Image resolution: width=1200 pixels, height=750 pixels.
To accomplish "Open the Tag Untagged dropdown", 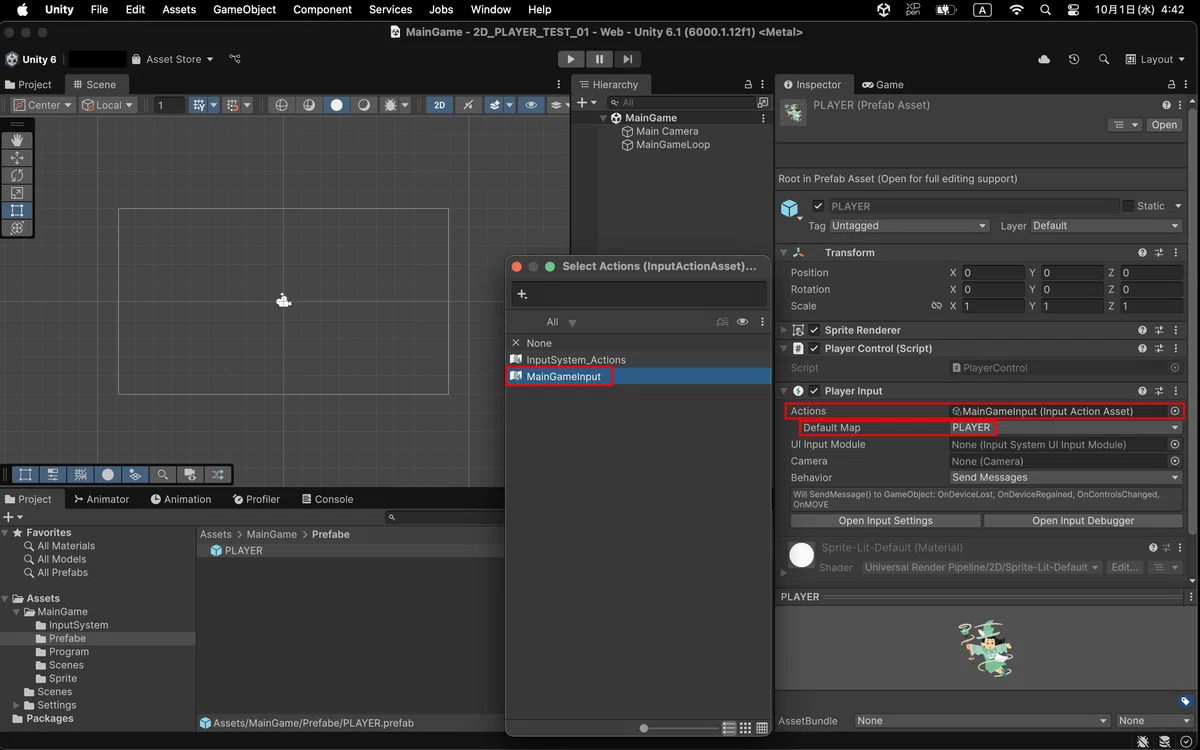I will pyautogui.click(x=908, y=226).
